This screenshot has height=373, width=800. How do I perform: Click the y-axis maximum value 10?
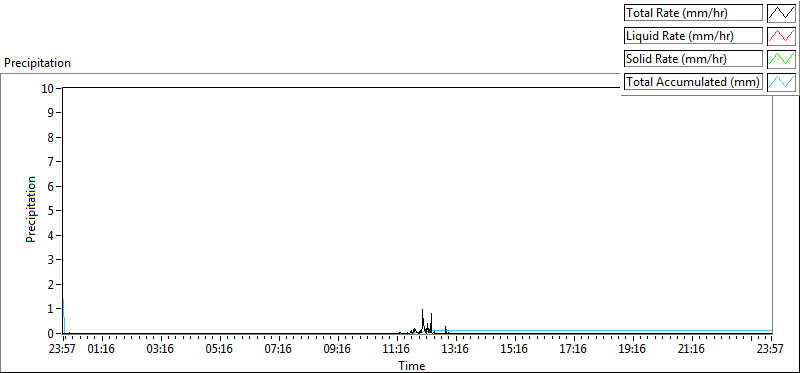(x=48, y=88)
